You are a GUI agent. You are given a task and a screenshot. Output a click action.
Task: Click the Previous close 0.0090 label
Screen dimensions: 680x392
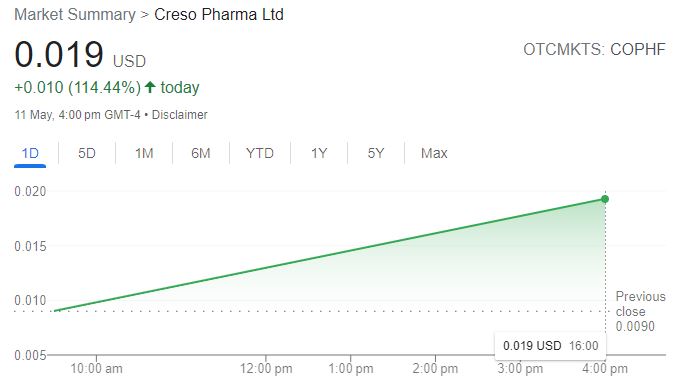640,311
